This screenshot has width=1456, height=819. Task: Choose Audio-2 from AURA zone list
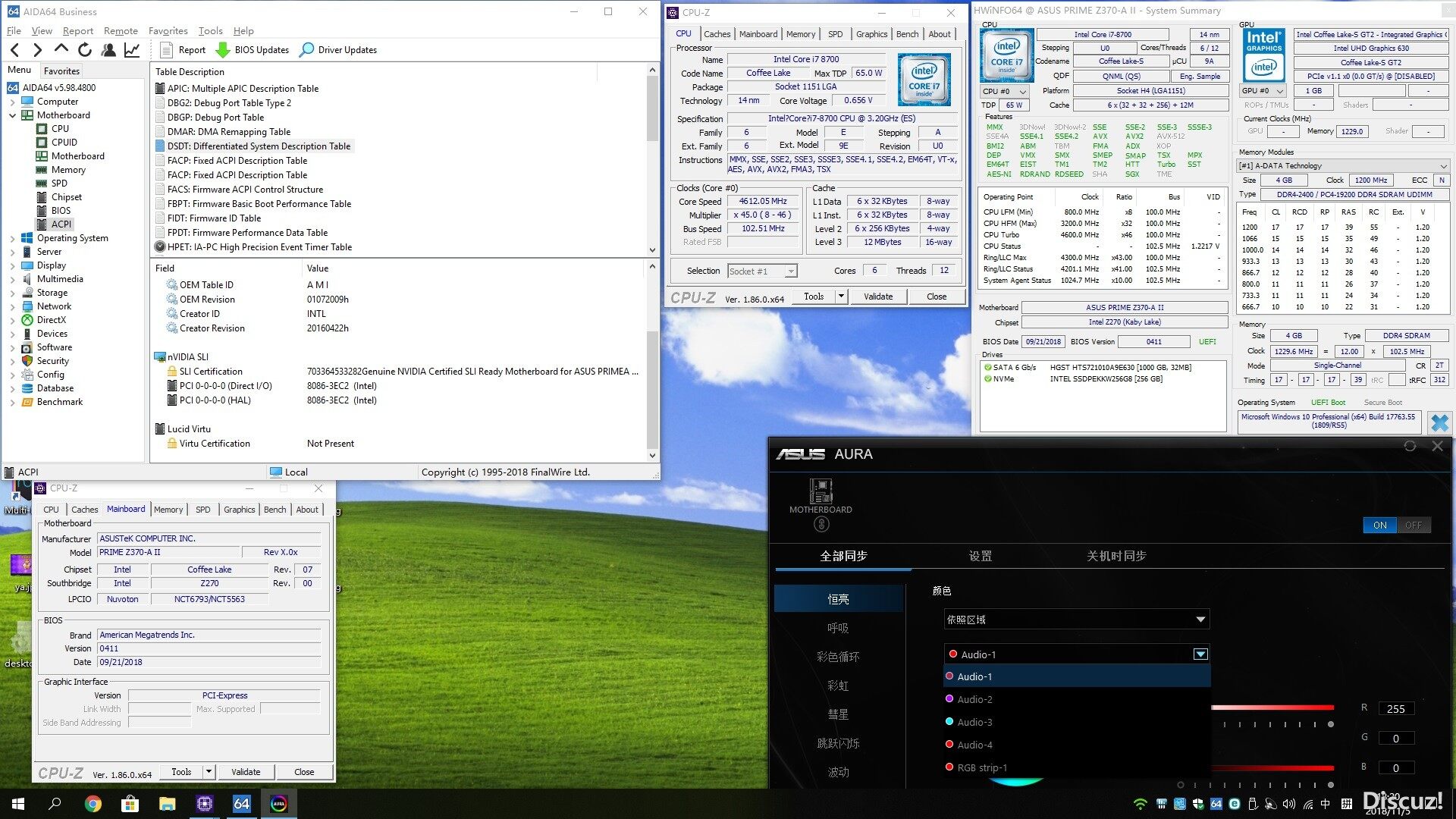tap(1077, 699)
